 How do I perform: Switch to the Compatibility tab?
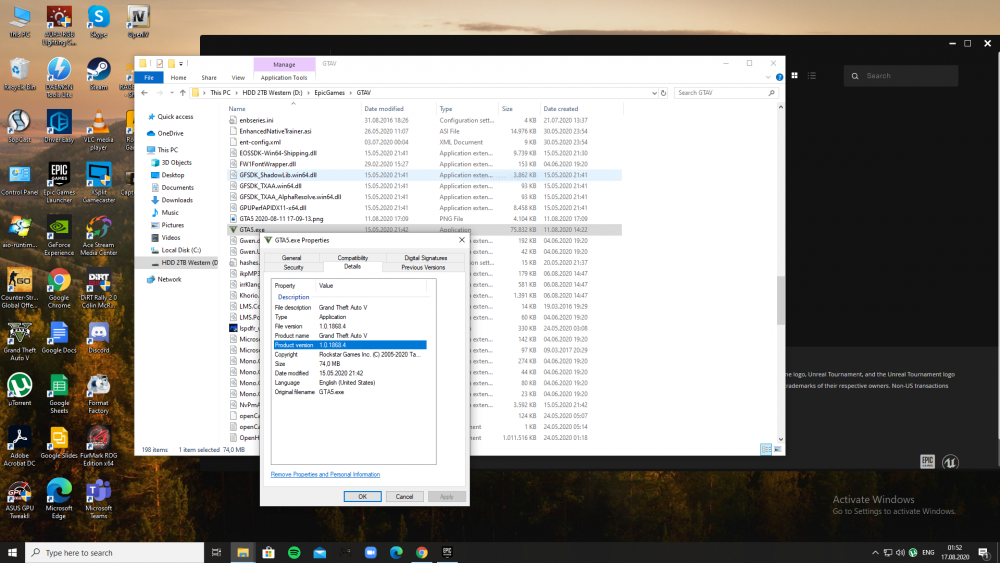352,258
